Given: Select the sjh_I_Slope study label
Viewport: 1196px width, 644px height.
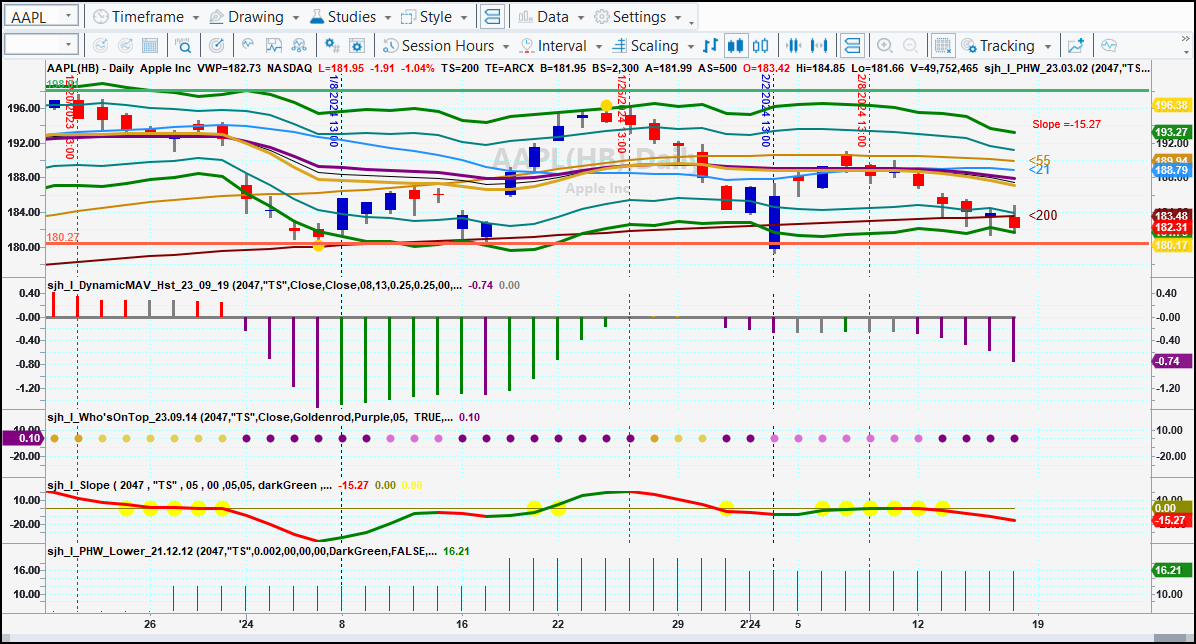Looking at the screenshot, I should (189, 485).
